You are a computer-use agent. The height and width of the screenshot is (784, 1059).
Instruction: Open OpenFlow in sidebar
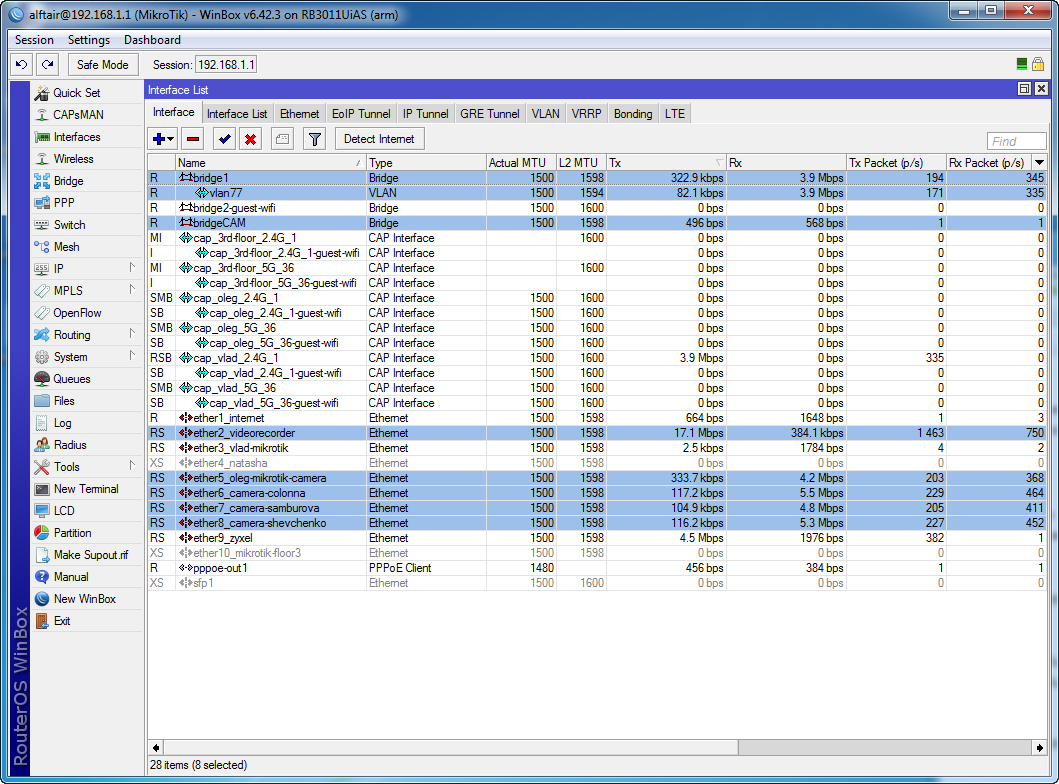pyautogui.click(x=77, y=313)
